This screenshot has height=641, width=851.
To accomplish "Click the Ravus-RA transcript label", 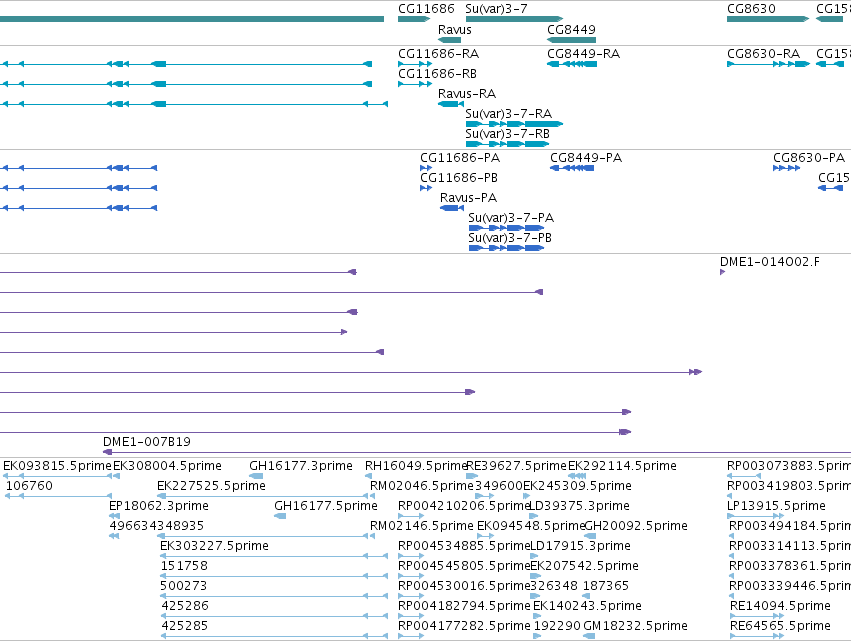I will click(x=467, y=94).
